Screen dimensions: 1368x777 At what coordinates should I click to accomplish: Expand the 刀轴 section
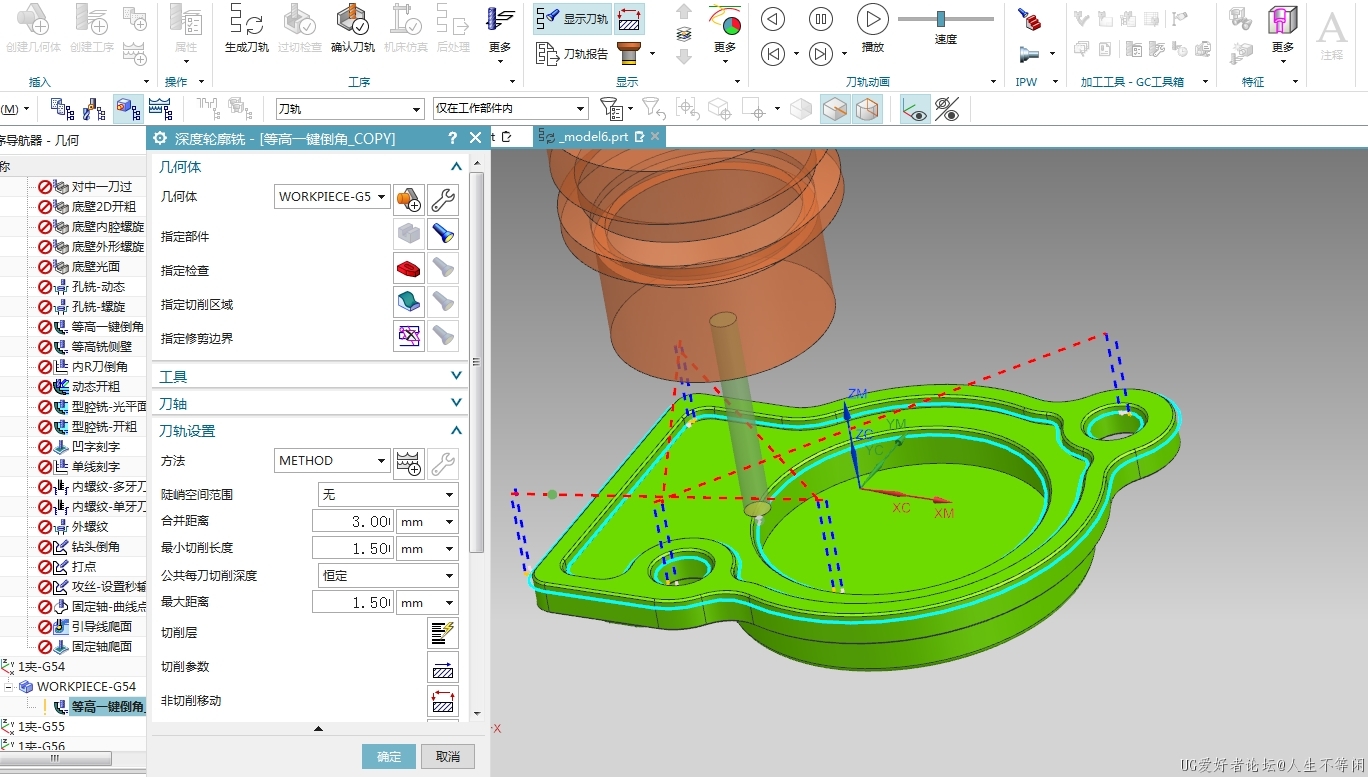tap(456, 403)
